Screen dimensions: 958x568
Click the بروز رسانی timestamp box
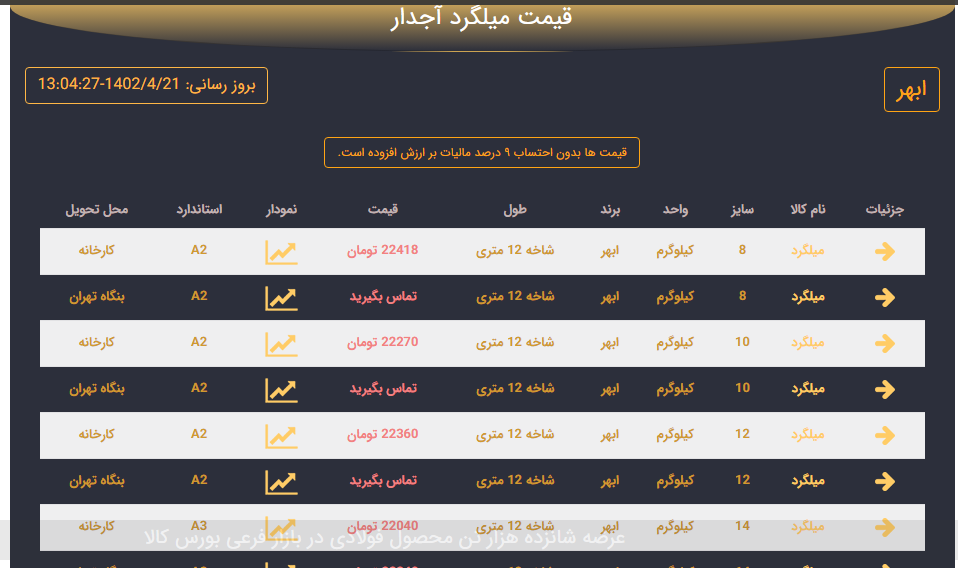146,85
